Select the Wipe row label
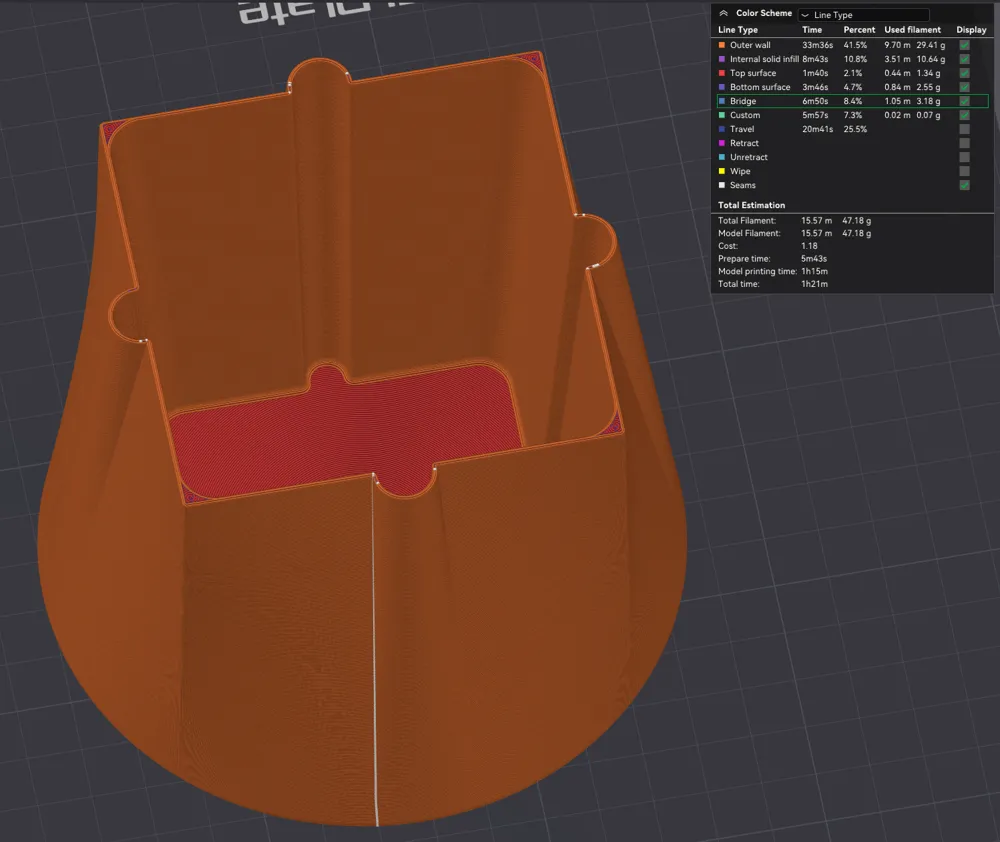The height and width of the screenshot is (842, 1000). pyautogui.click(x=740, y=171)
